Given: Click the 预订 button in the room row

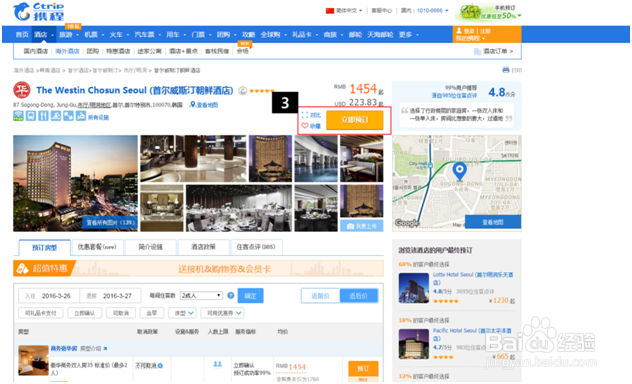Looking at the screenshot, I should 363,369.
